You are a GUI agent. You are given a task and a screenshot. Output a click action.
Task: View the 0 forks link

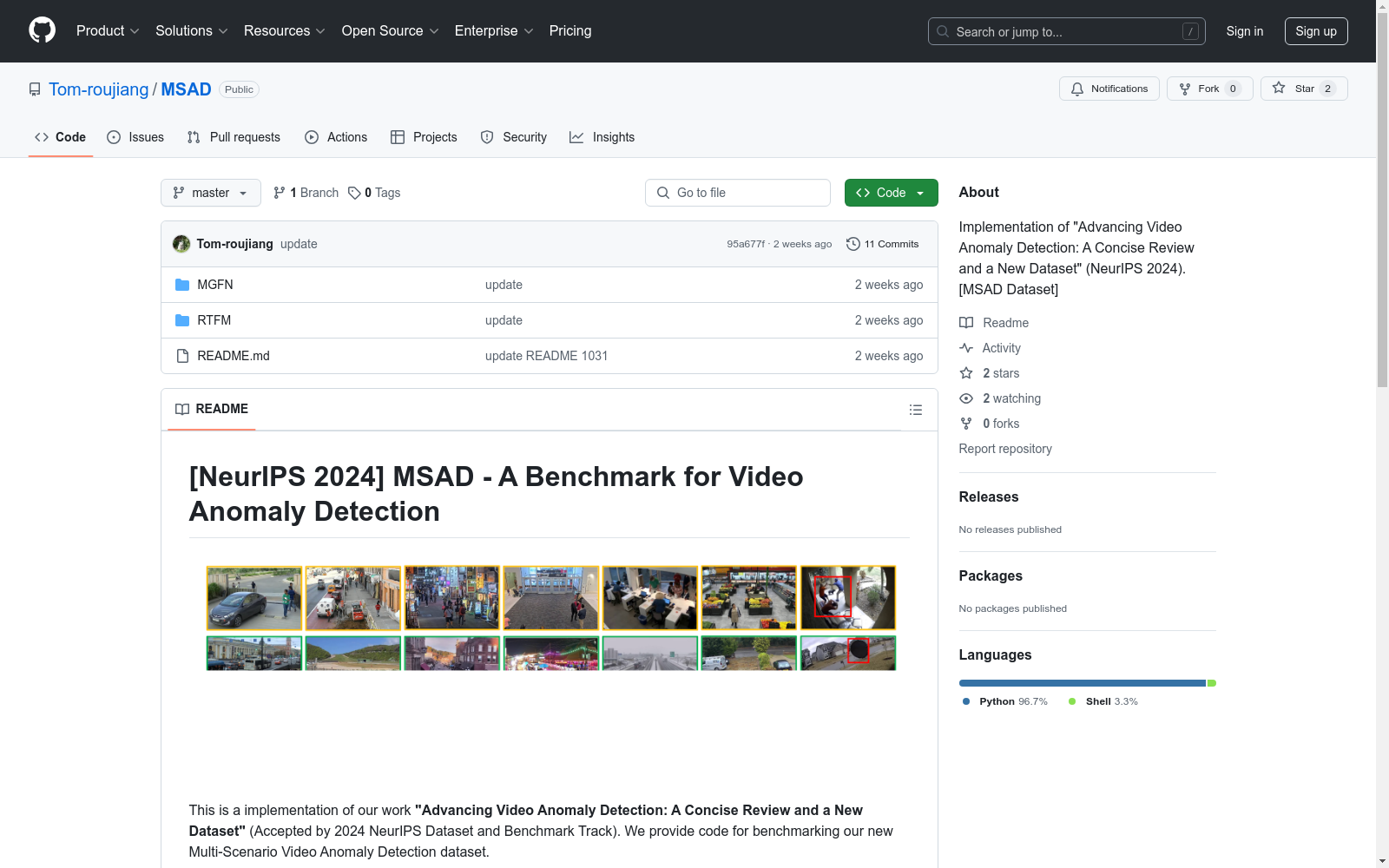(990, 424)
